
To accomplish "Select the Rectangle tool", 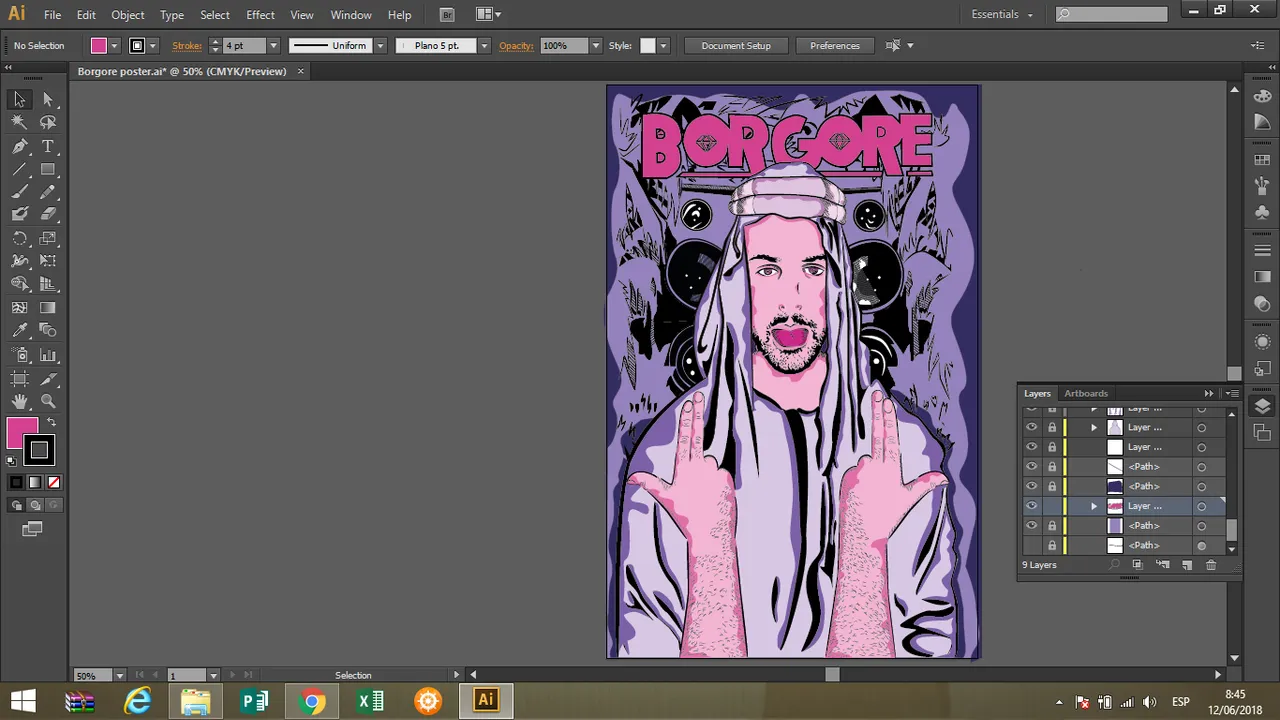I will pyautogui.click(x=48, y=169).
